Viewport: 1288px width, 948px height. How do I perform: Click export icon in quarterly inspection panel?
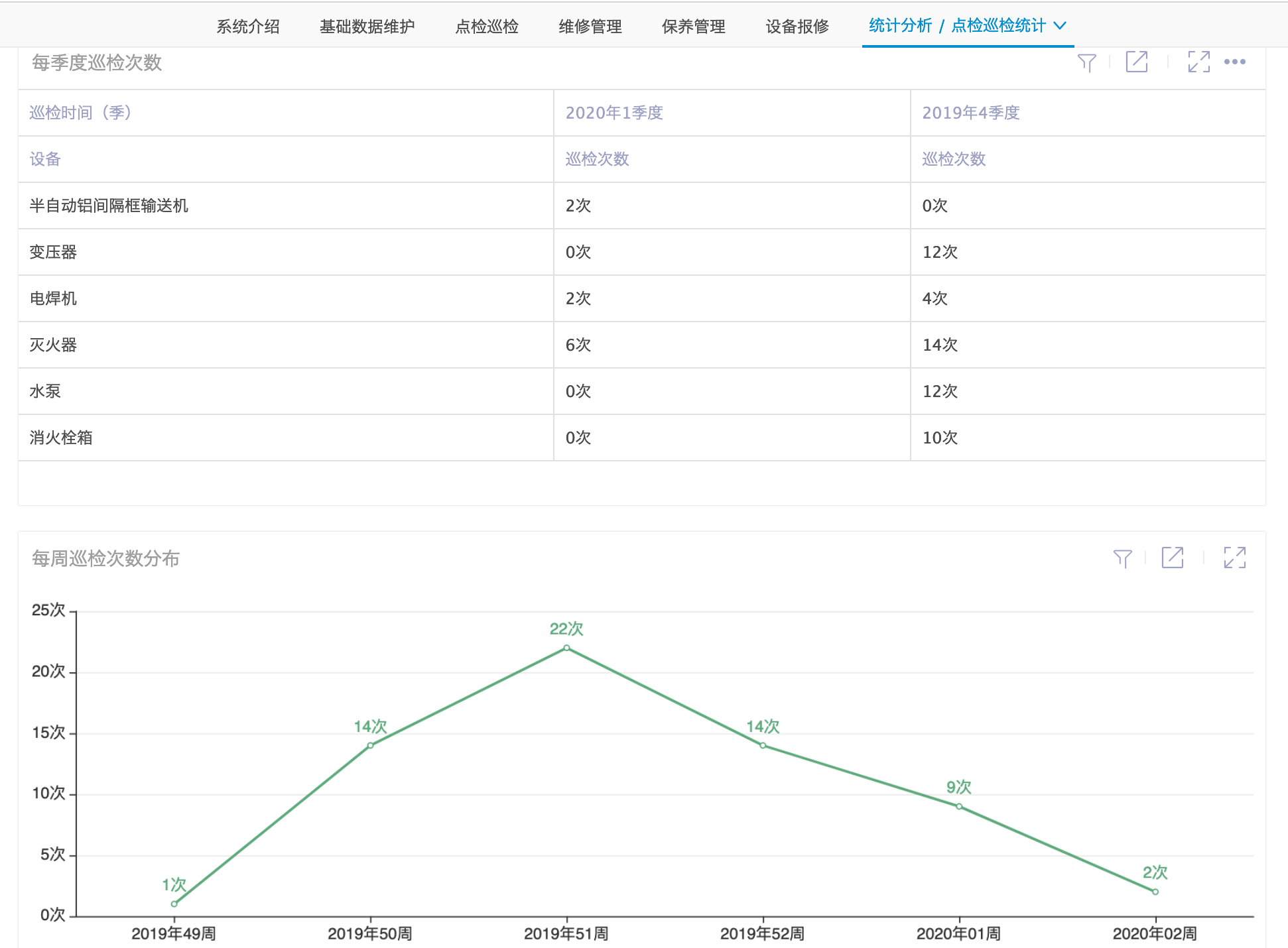click(x=1136, y=62)
